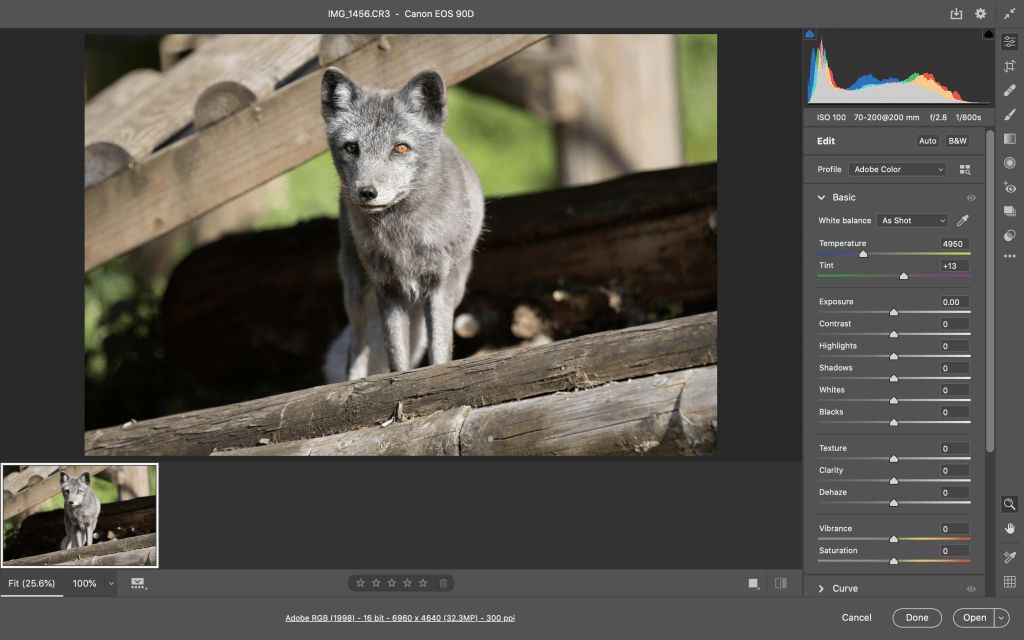Click the Done button
The image size is (1024, 640).
click(917, 618)
